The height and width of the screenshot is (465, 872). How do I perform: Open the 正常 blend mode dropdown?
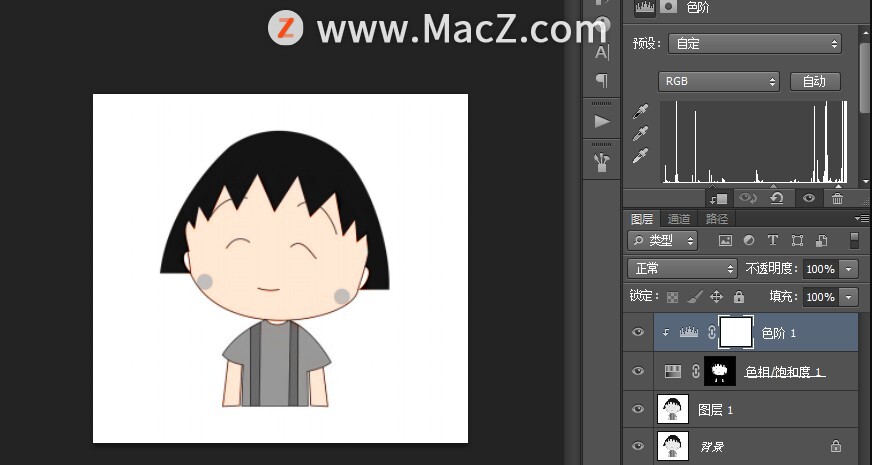click(682, 269)
